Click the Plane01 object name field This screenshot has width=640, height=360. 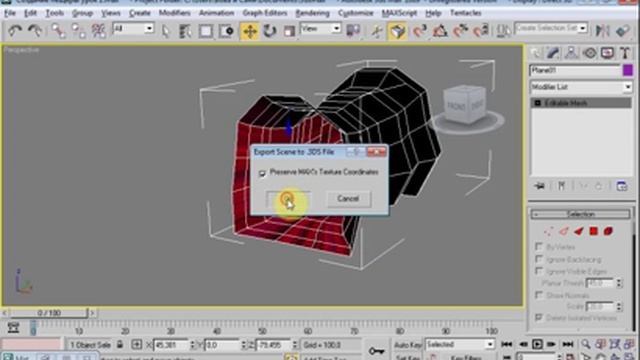click(575, 70)
